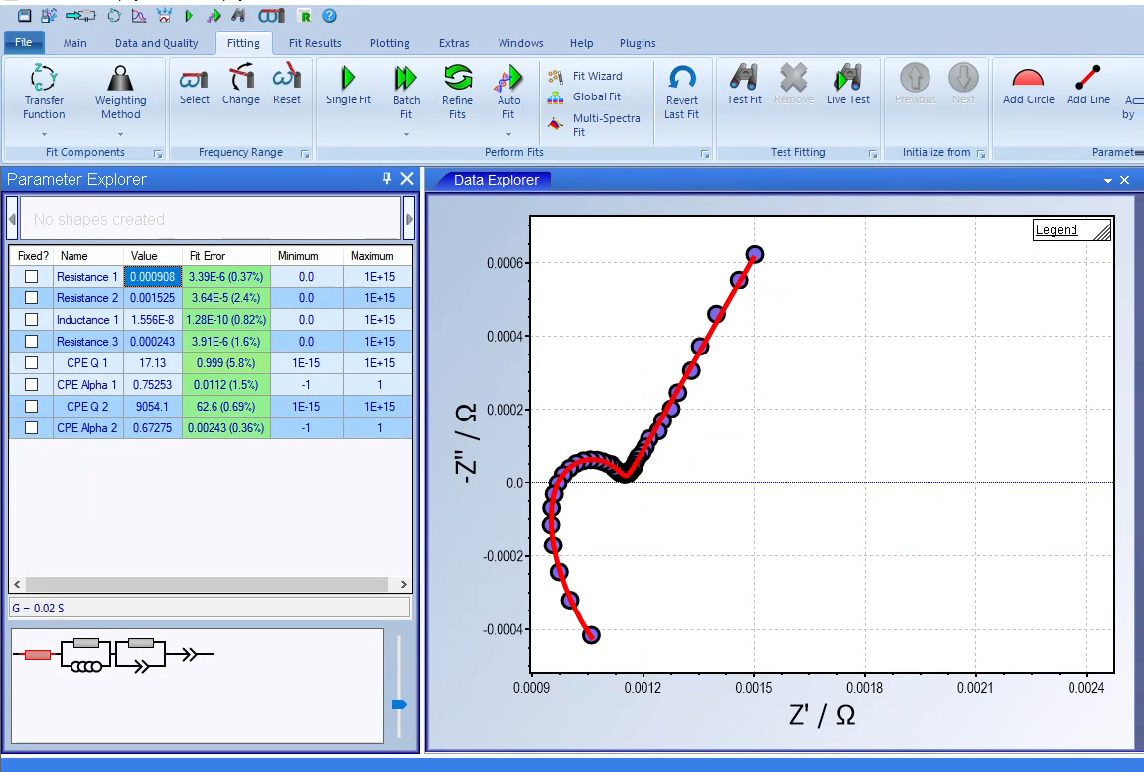Select Resistance 1 value cell 0.000908
Image resolution: width=1144 pixels, height=772 pixels.
click(152, 277)
